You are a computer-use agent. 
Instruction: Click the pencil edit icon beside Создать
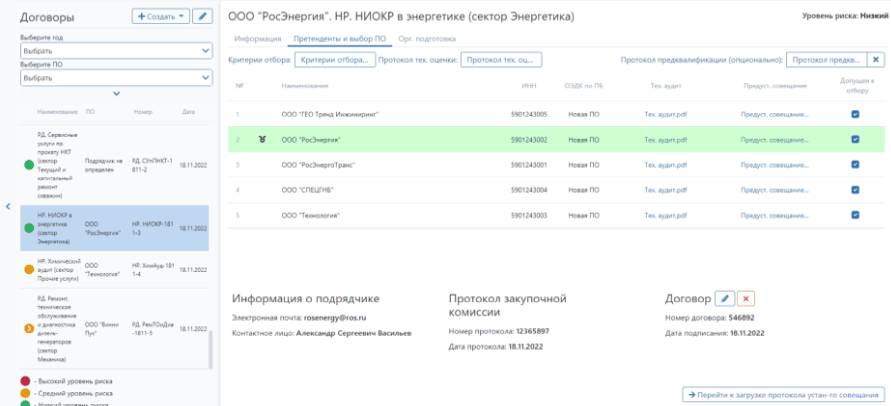pyautogui.click(x=203, y=17)
